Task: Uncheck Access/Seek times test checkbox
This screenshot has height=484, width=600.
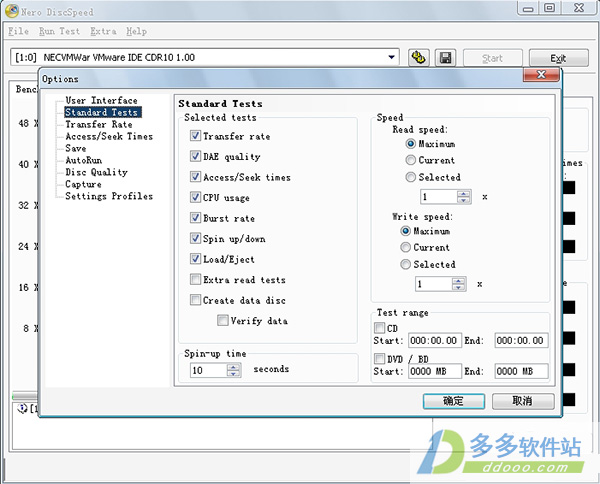Action: pyautogui.click(x=195, y=176)
